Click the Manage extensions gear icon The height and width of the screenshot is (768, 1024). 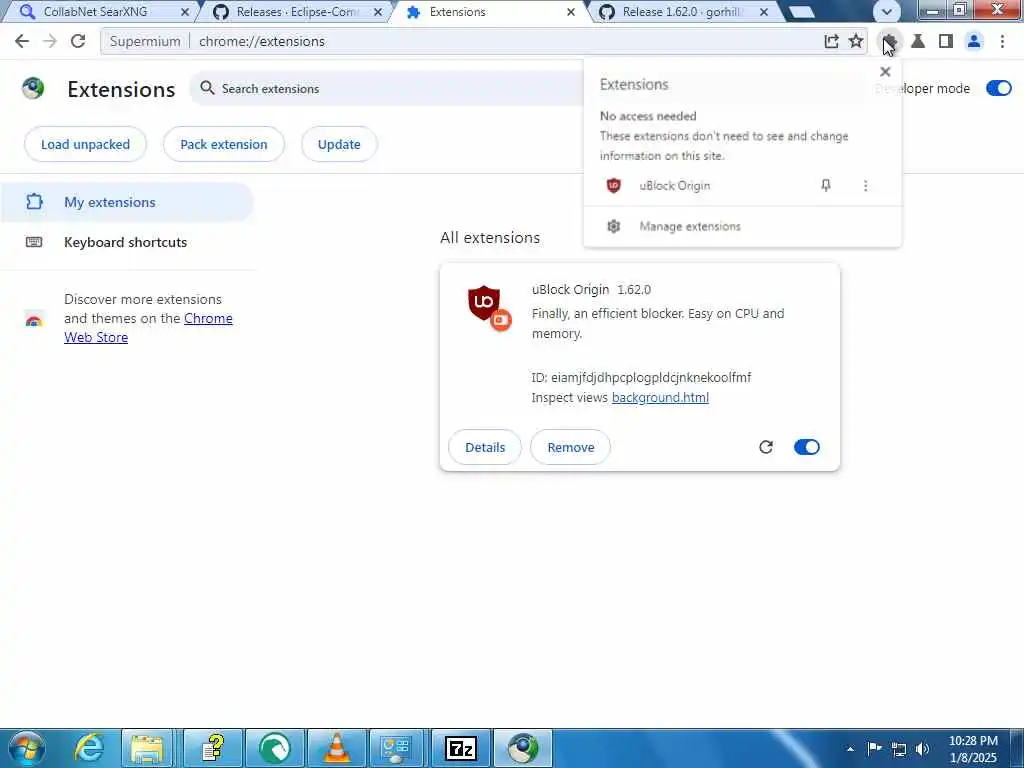(x=613, y=226)
